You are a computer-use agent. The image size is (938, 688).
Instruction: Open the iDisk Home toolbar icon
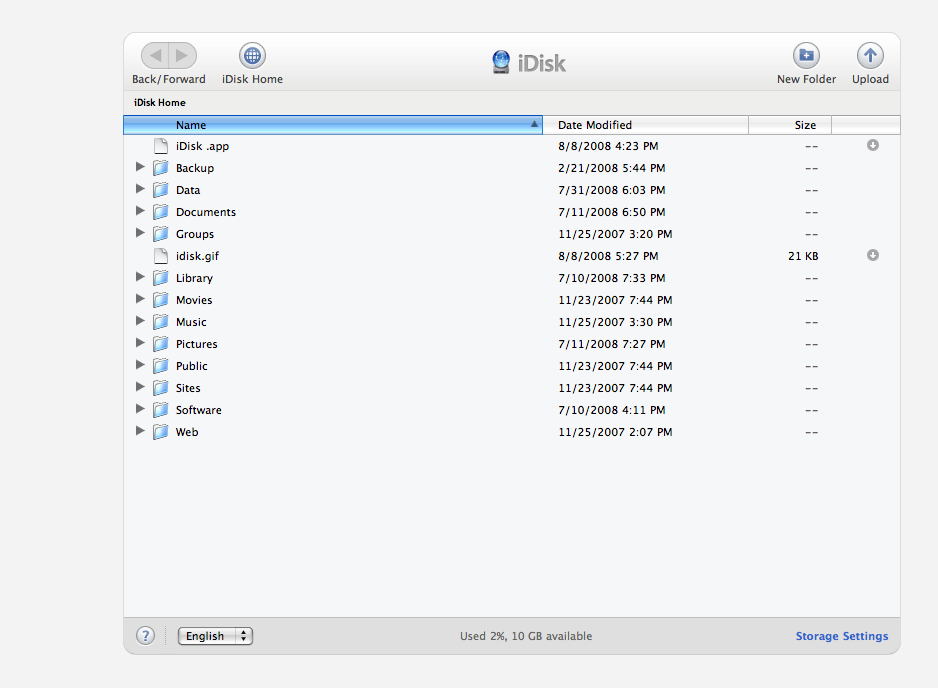click(252, 55)
